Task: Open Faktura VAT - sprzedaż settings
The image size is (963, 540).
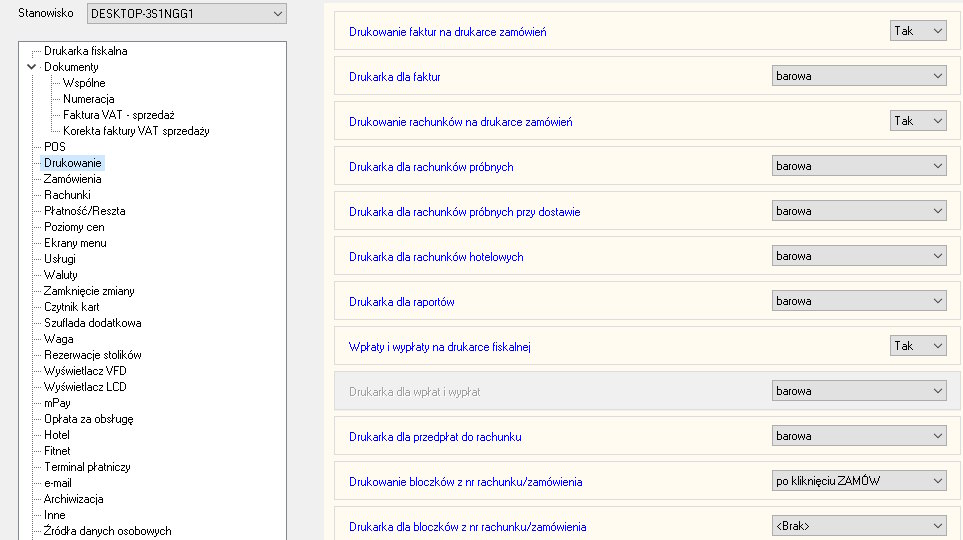Action: [x=118, y=115]
